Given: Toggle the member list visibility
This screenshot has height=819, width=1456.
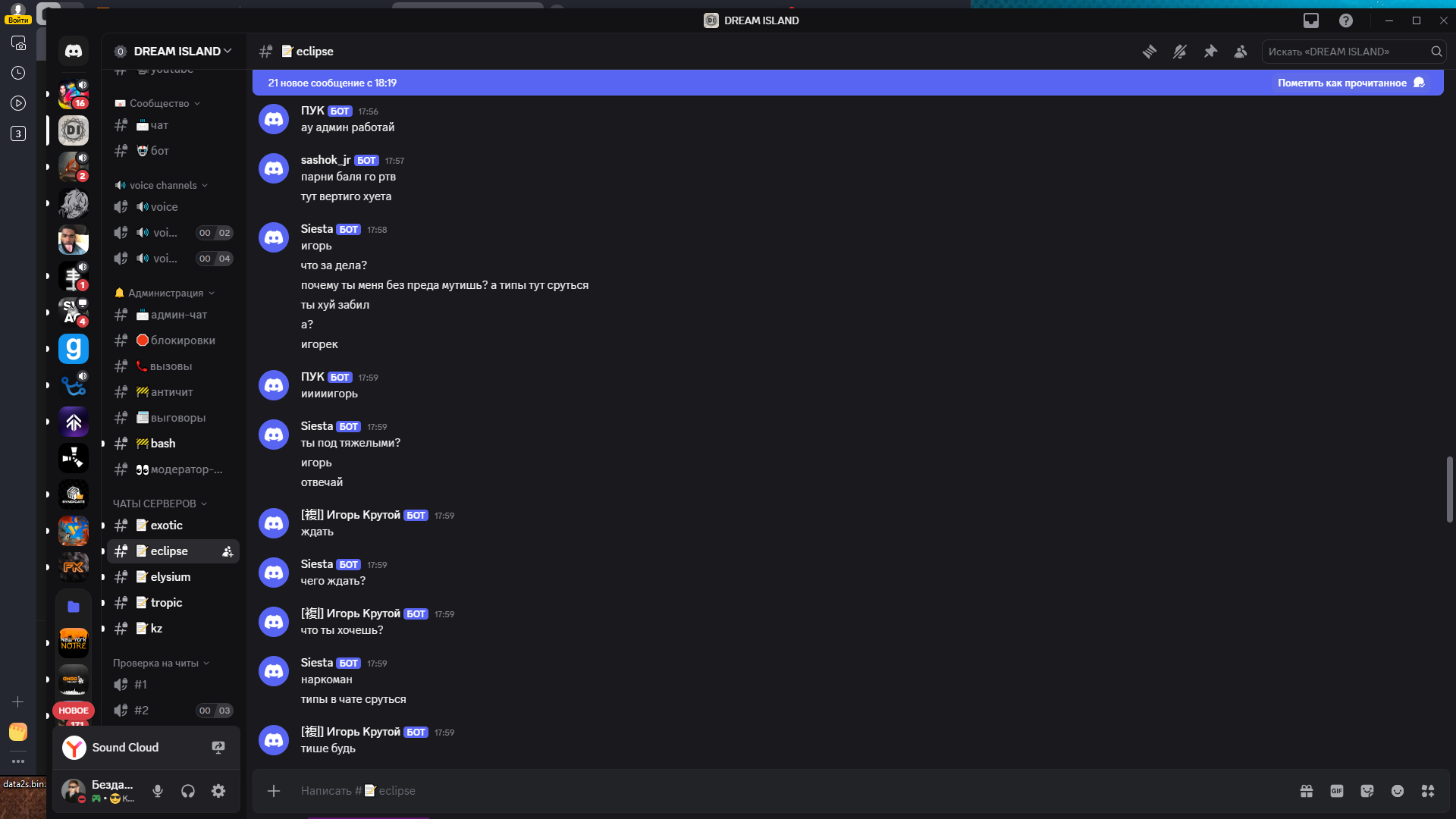Looking at the screenshot, I should [1241, 52].
